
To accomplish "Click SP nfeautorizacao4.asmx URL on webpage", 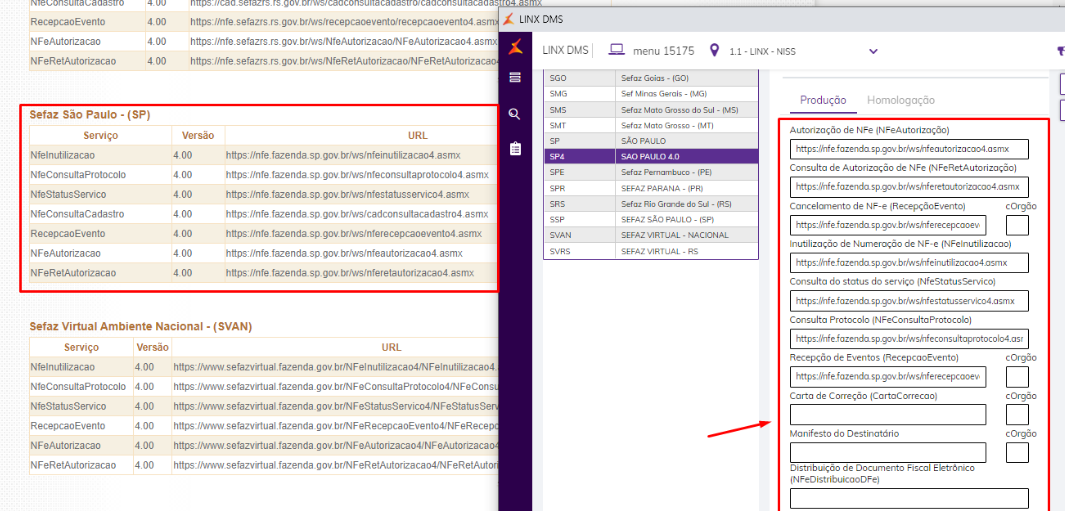I will (344, 253).
